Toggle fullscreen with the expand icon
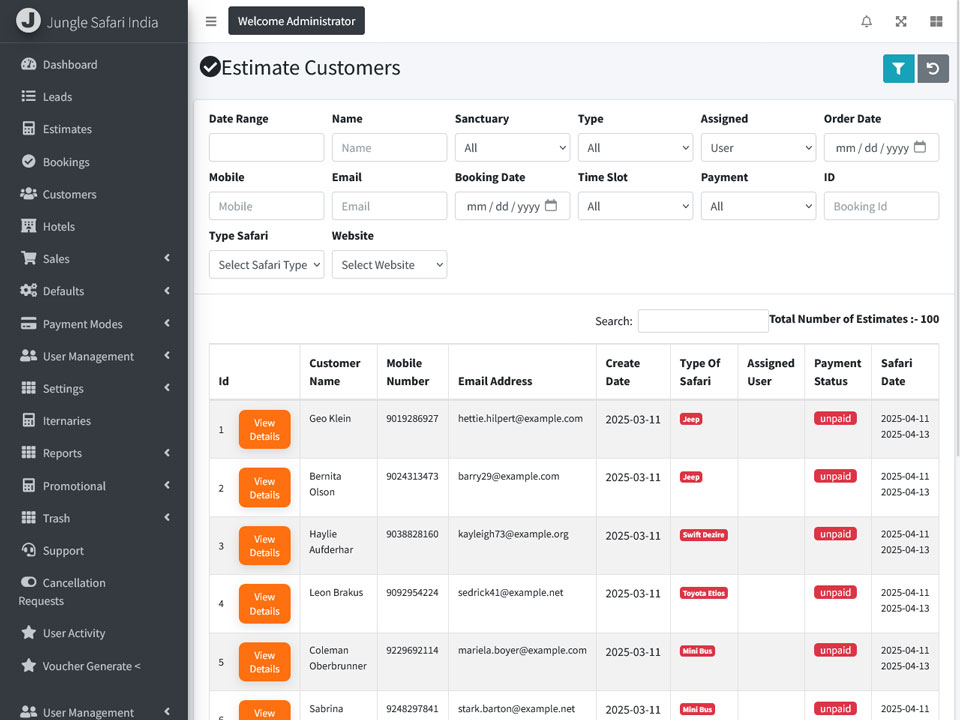The image size is (960, 720). pyautogui.click(x=901, y=21)
